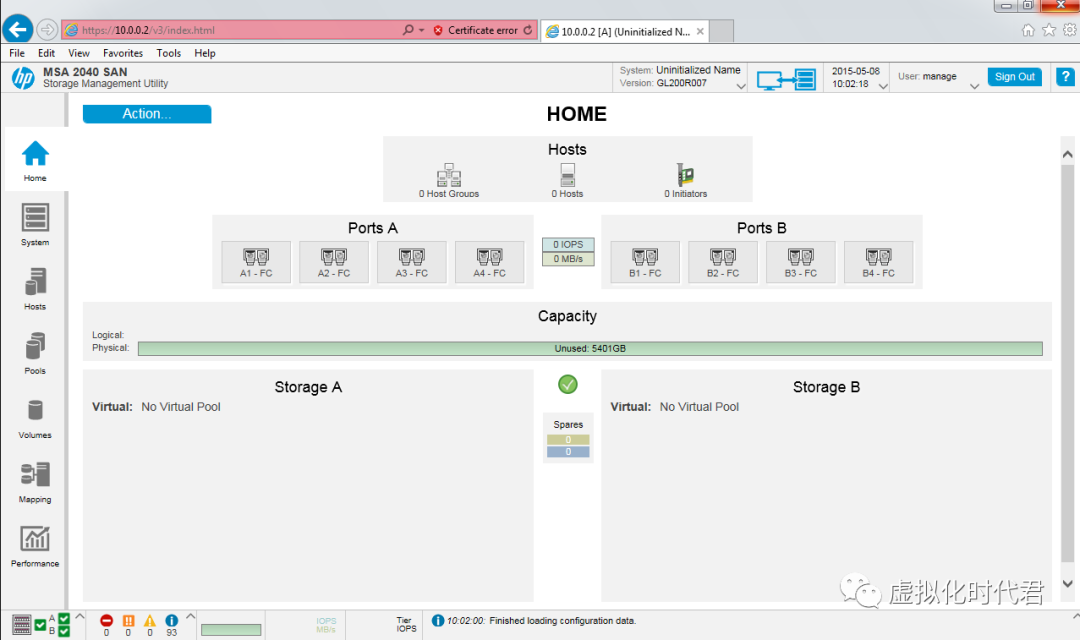The image size is (1080, 640).
Task: Click the scroll up arrow
Action: [x=1068, y=154]
